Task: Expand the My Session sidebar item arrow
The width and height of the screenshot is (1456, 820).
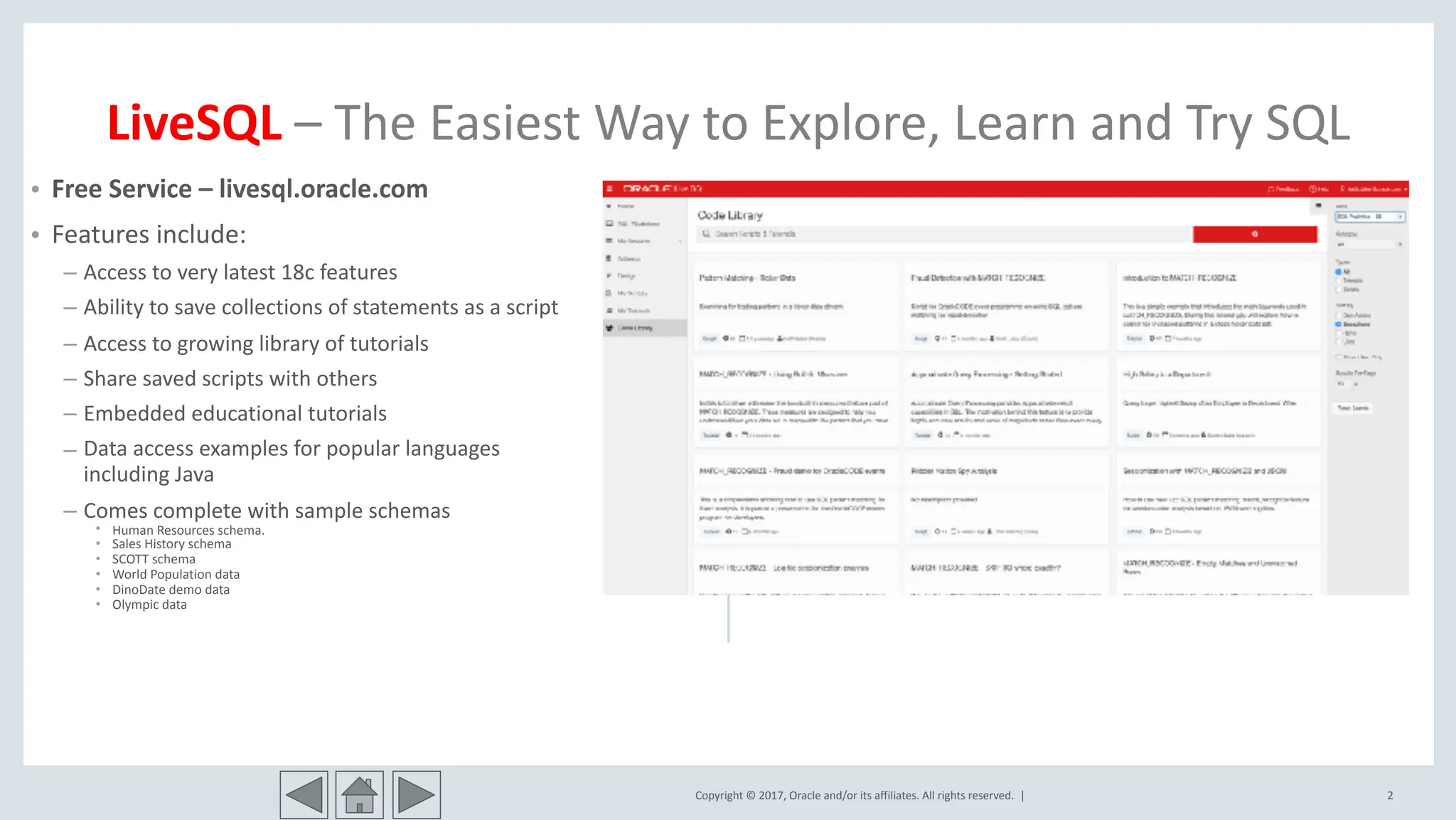Action: point(680,241)
